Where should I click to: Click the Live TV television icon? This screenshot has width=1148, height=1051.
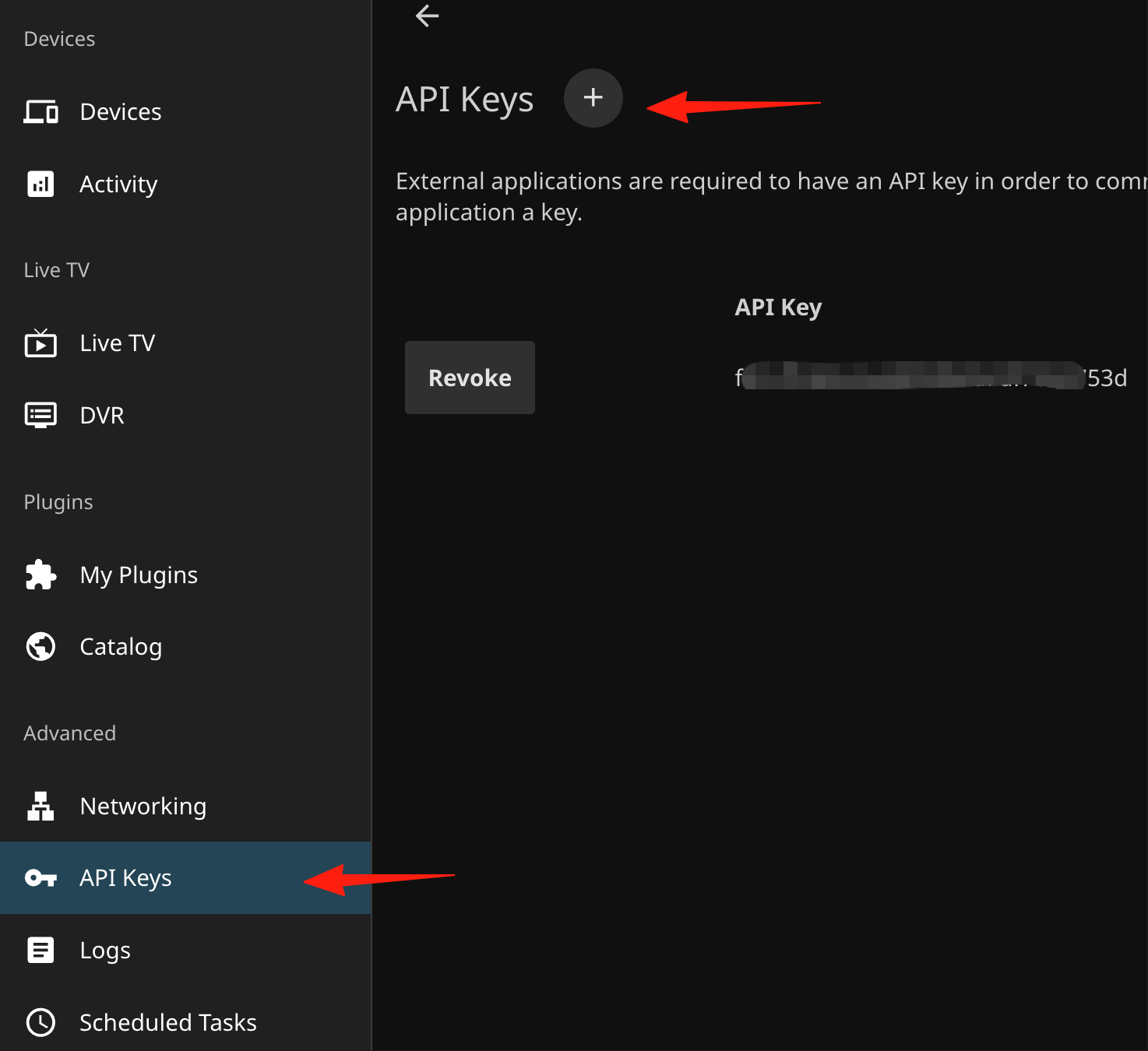(x=40, y=343)
